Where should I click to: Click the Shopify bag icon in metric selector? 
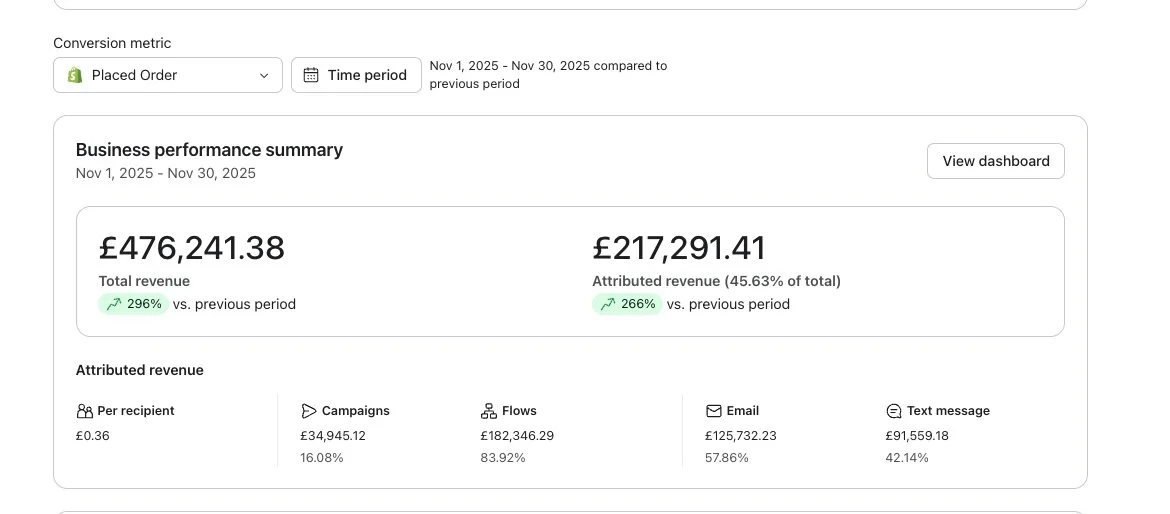coord(75,75)
